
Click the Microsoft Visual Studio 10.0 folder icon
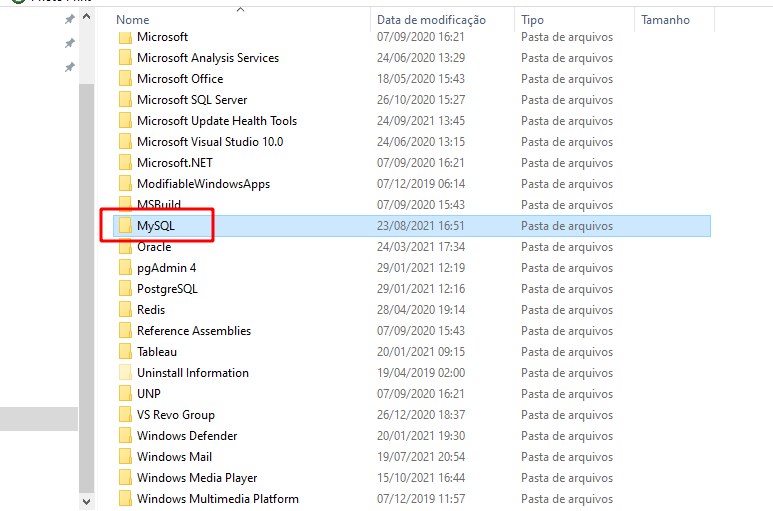[x=125, y=142]
